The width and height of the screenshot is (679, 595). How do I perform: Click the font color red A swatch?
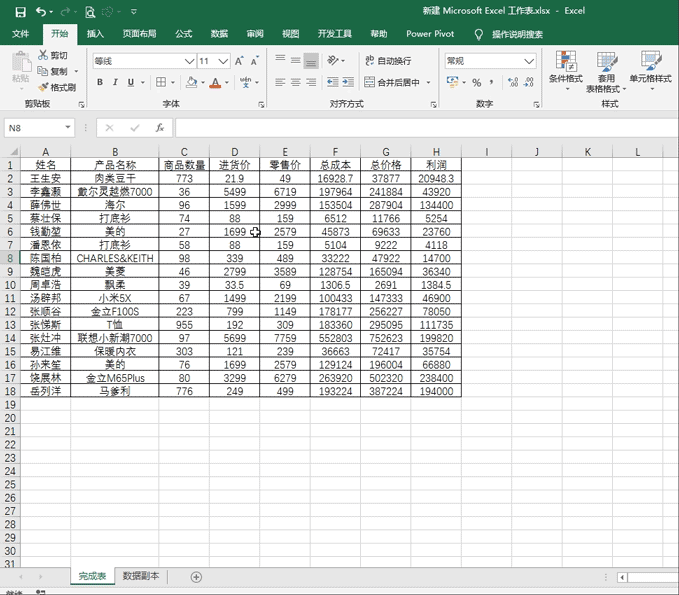tap(215, 82)
